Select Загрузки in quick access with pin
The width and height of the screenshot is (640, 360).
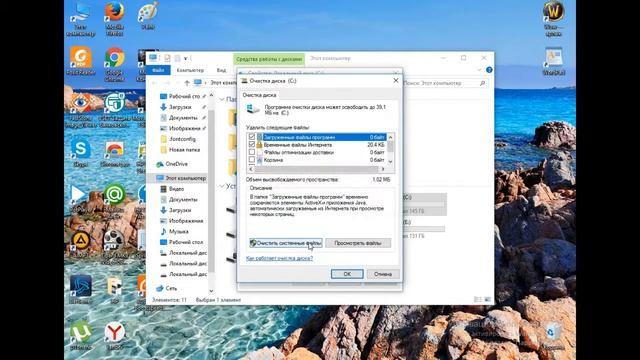pos(180,107)
